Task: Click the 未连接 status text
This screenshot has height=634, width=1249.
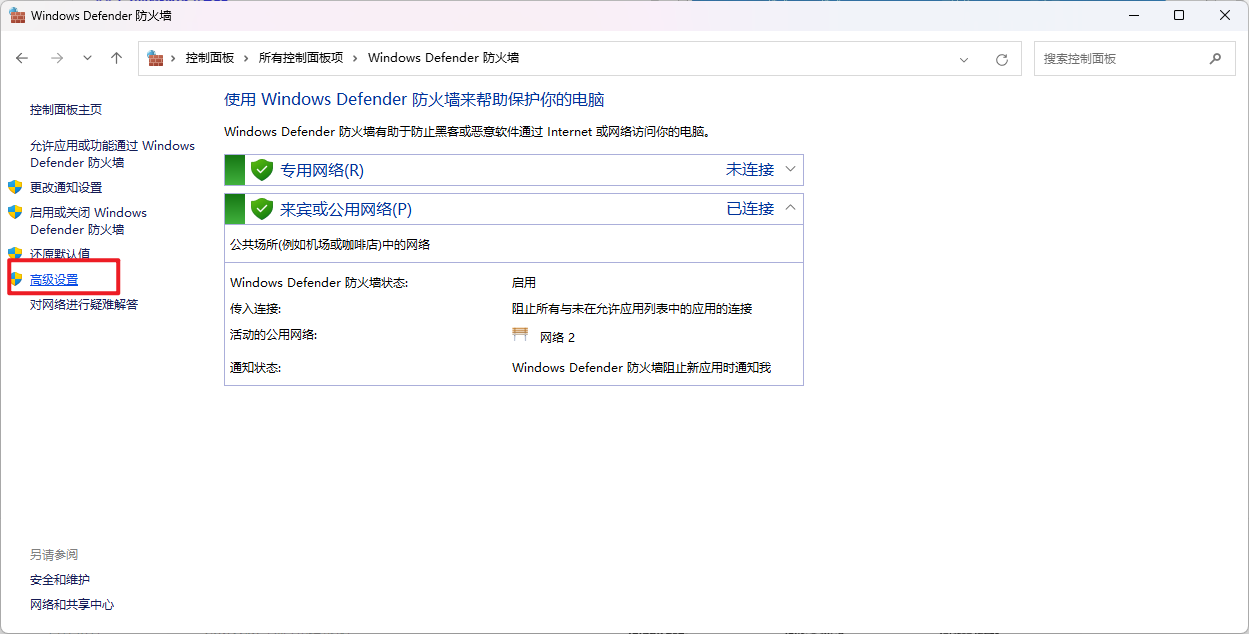Action: pos(750,170)
